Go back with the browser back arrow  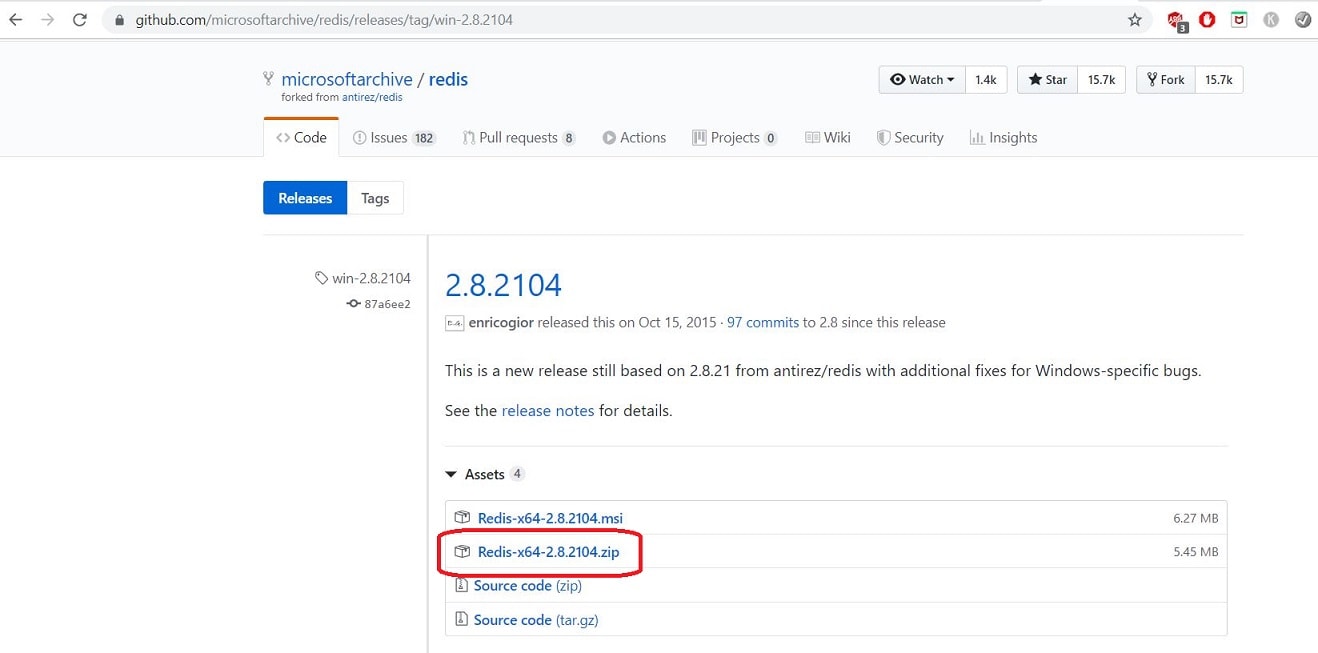click(15, 20)
